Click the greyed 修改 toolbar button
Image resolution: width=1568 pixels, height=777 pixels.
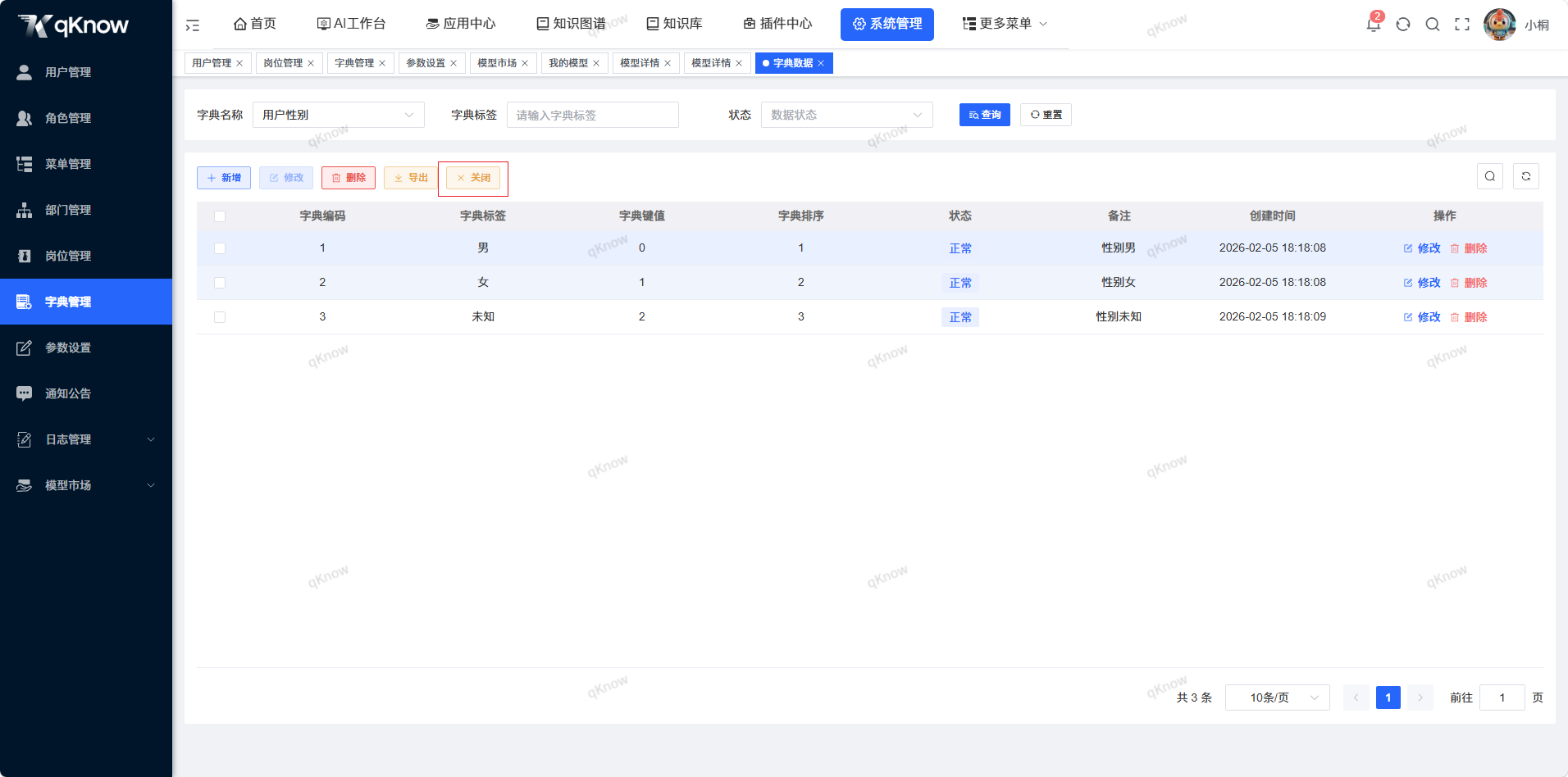point(286,178)
